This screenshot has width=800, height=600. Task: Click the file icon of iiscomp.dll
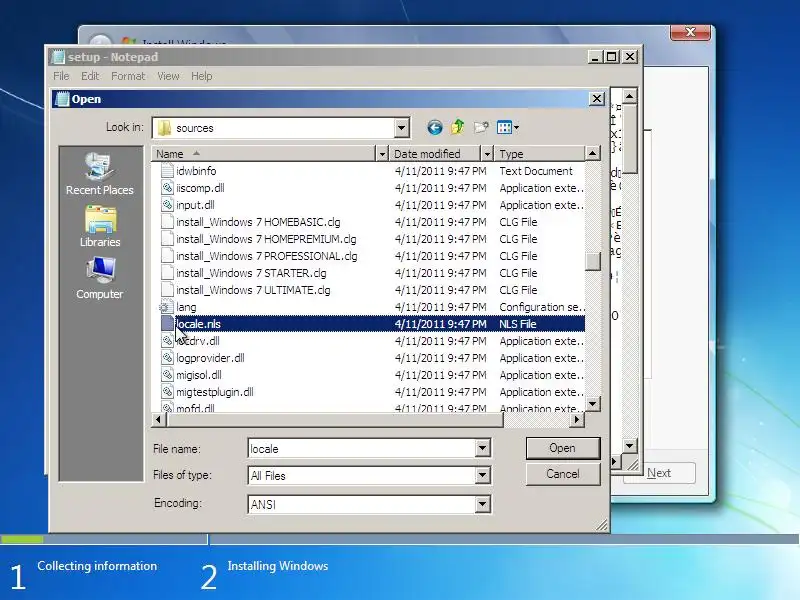(167, 188)
